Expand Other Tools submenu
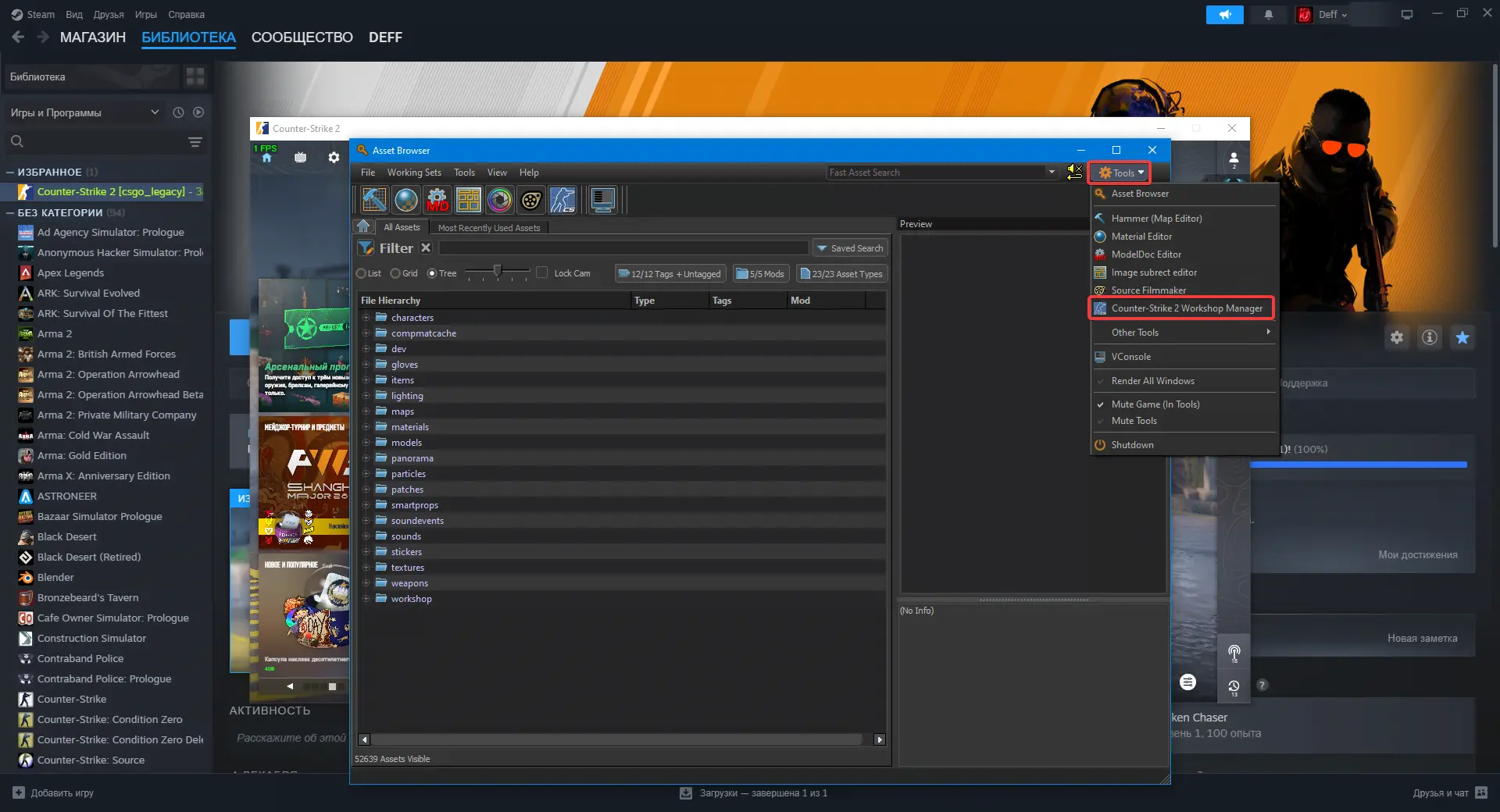The image size is (1500, 812). coord(1184,333)
